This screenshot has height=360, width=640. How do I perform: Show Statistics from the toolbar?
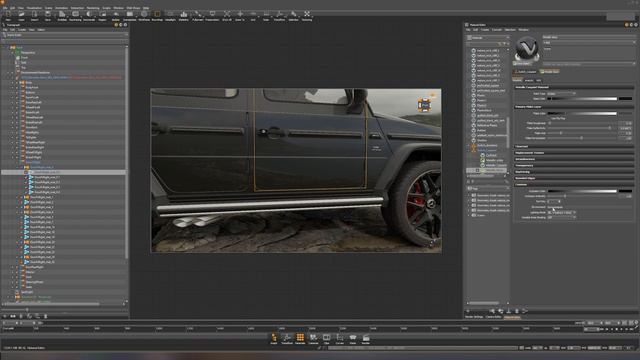point(184,16)
